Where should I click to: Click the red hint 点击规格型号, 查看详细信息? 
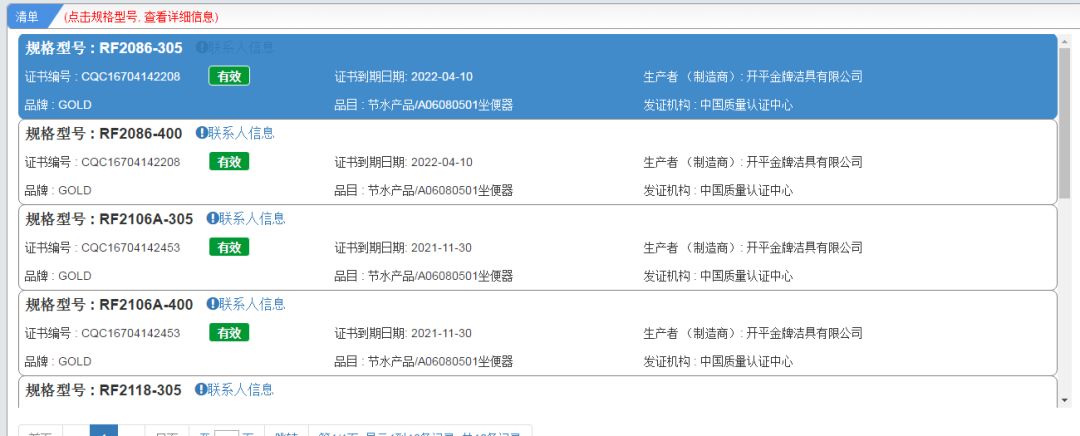coord(141,17)
